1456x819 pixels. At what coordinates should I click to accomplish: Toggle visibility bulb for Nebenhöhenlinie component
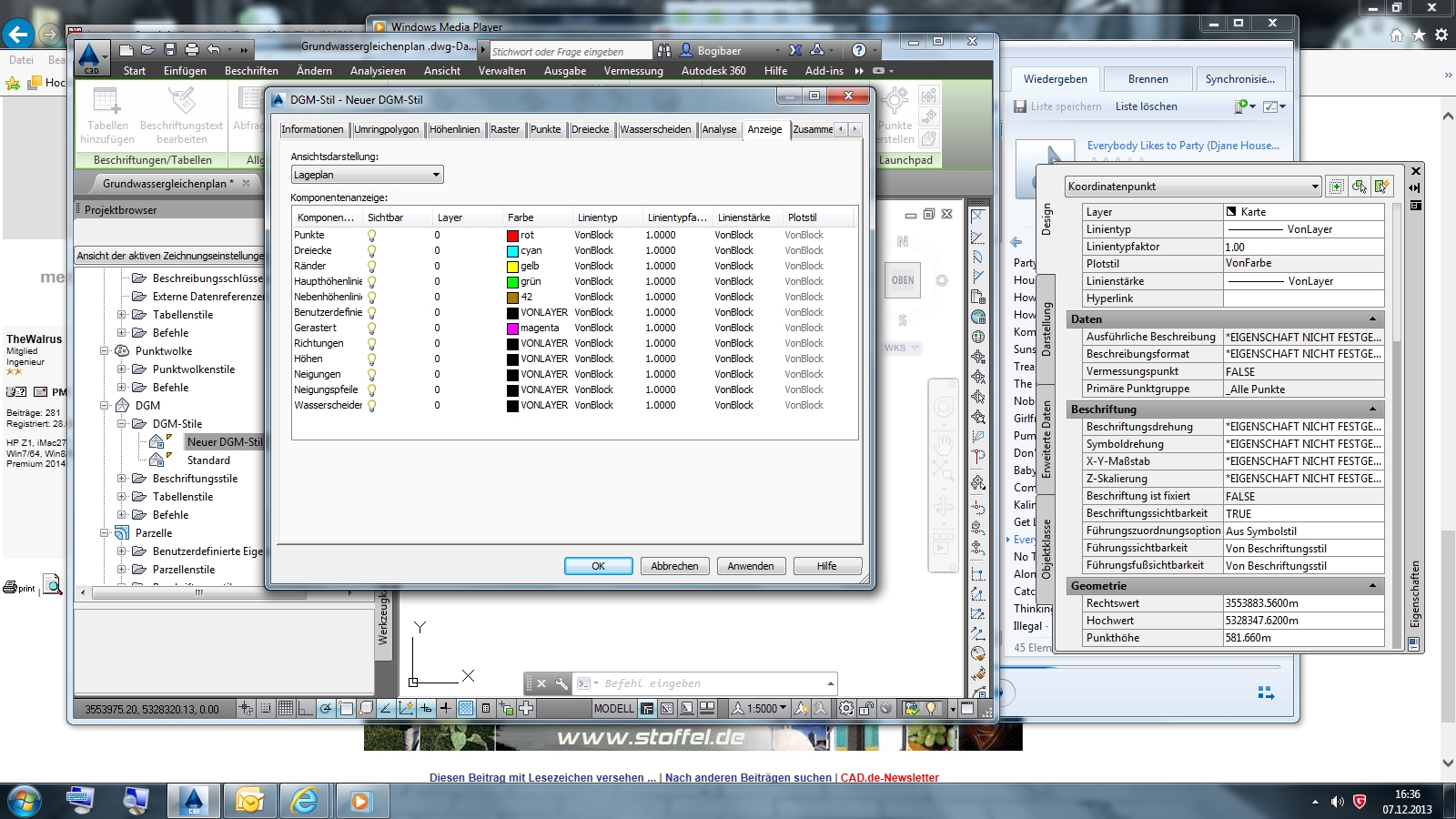371,297
